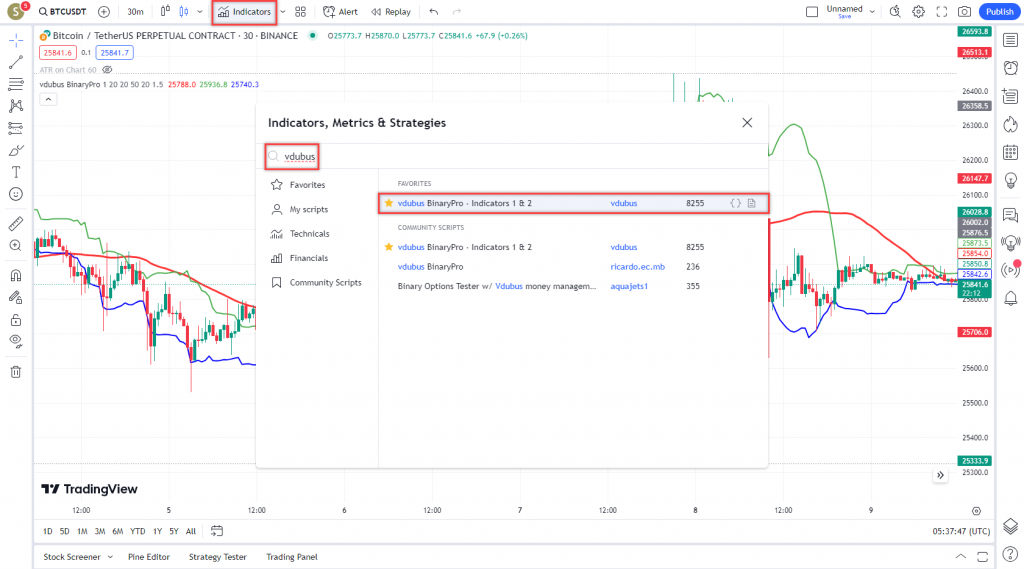Open the BTCUSDT symbol search

pyautogui.click(x=63, y=12)
